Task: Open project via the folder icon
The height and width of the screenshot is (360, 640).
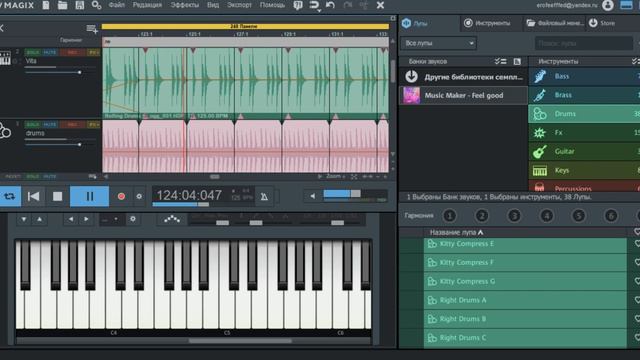Action: coord(62,5)
